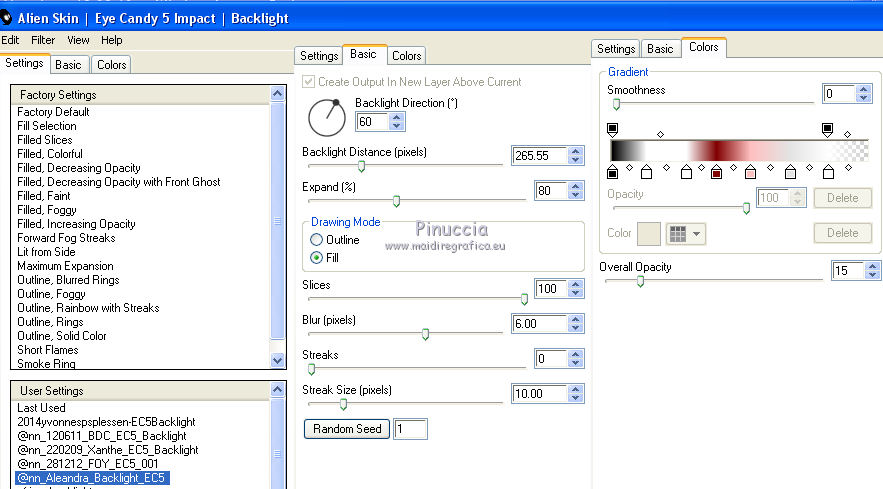This screenshot has height=489, width=883.
Task: Open the color palette grid dropdown
Action: 685,234
